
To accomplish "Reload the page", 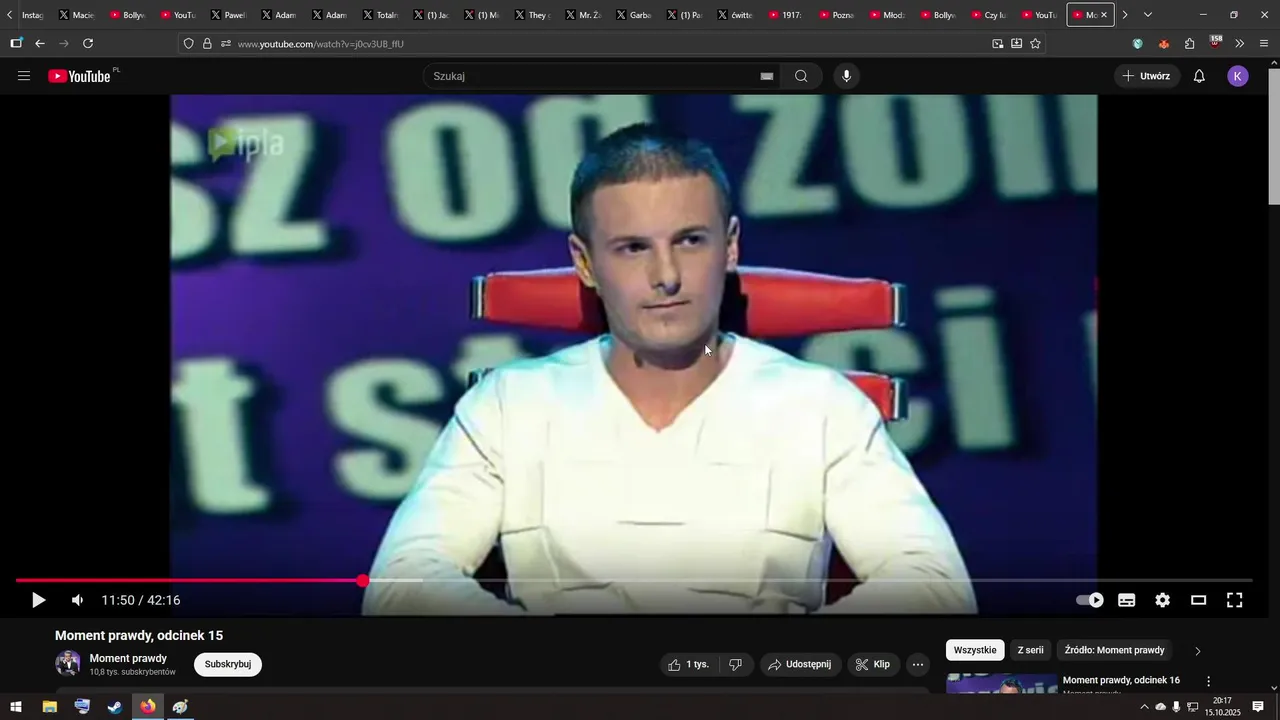I will pos(88,44).
